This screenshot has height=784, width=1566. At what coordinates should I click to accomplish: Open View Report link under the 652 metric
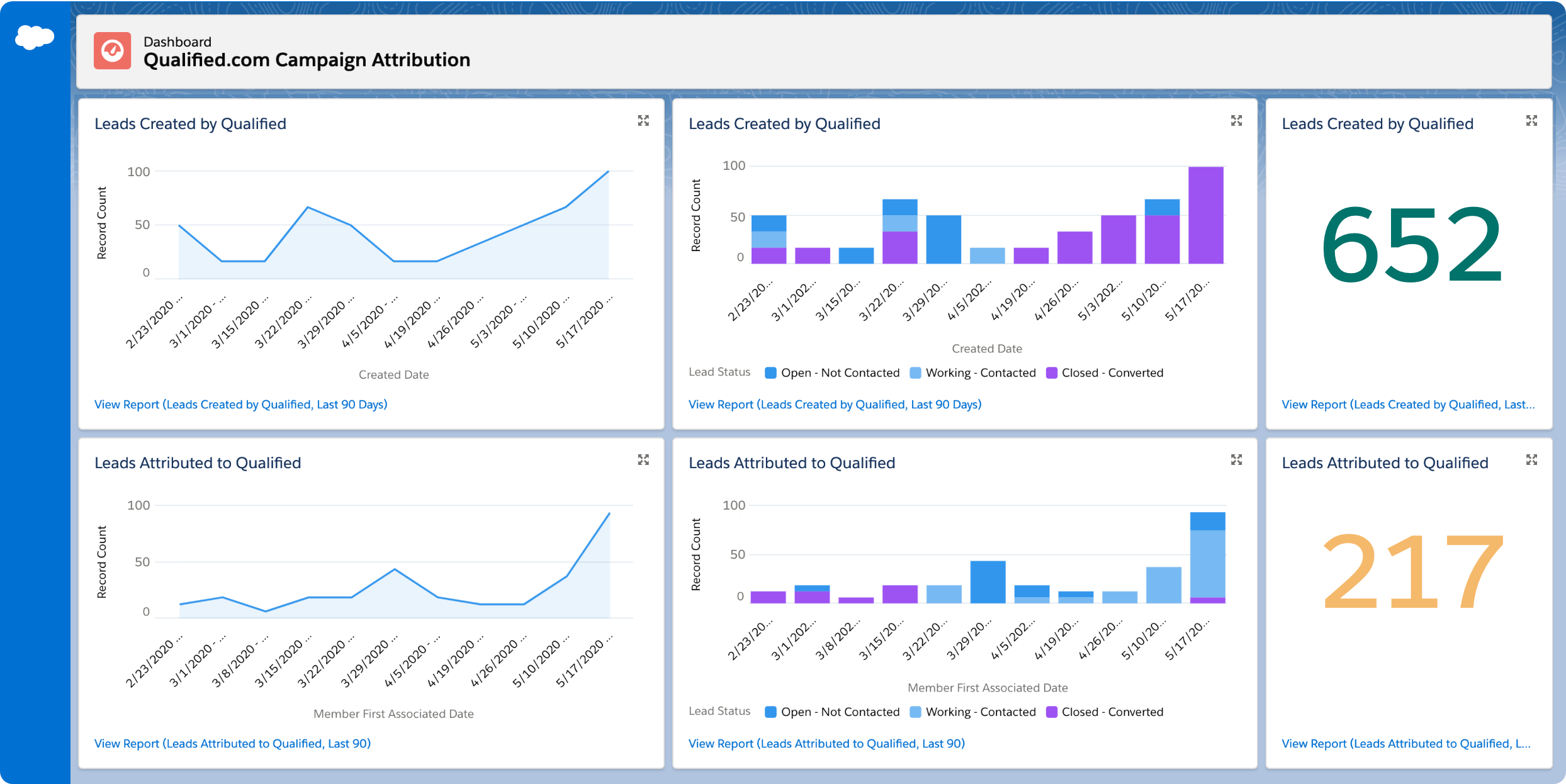(1408, 405)
